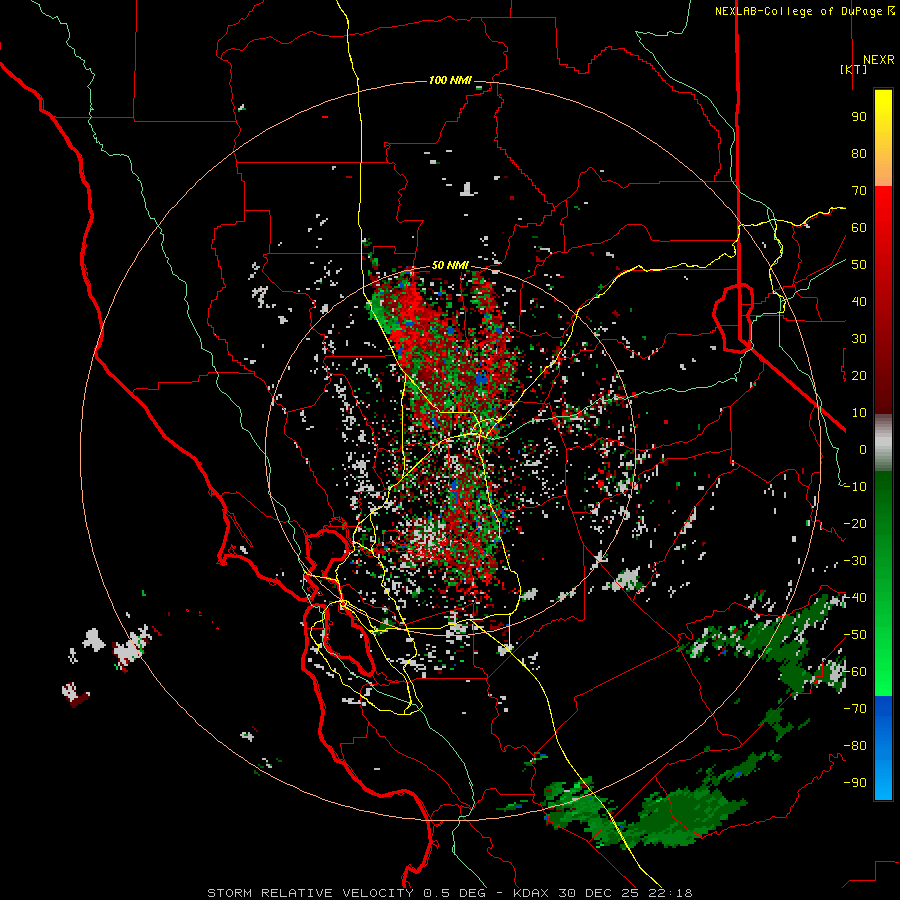The height and width of the screenshot is (900, 900).
Task: Click the -20 value on velocity scale
Action: point(856,524)
